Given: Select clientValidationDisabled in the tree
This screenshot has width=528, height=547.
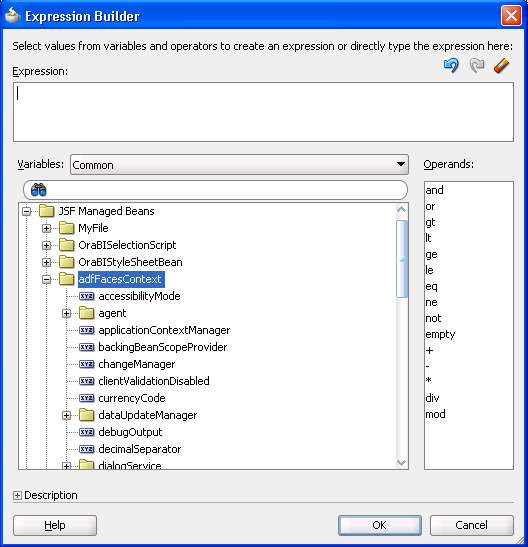Looking at the screenshot, I should pos(154,381).
